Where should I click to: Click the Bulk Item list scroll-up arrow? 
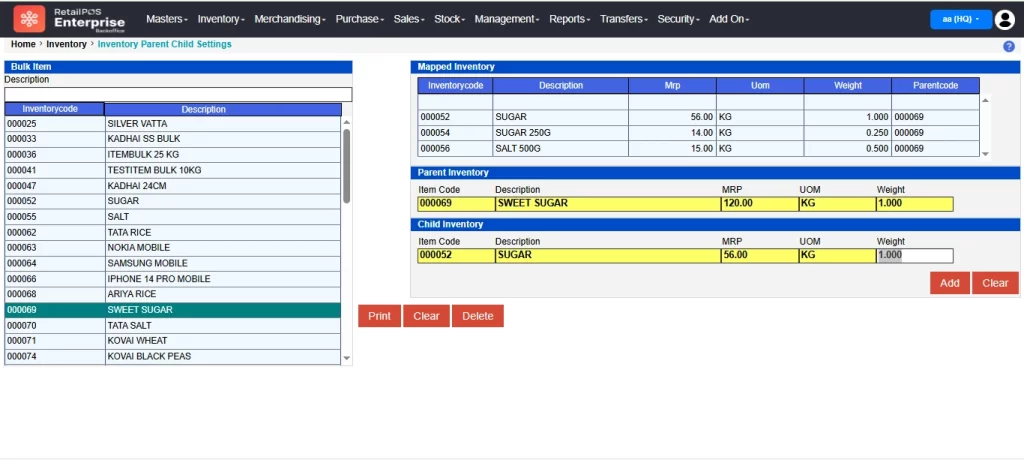tap(347, 122)
